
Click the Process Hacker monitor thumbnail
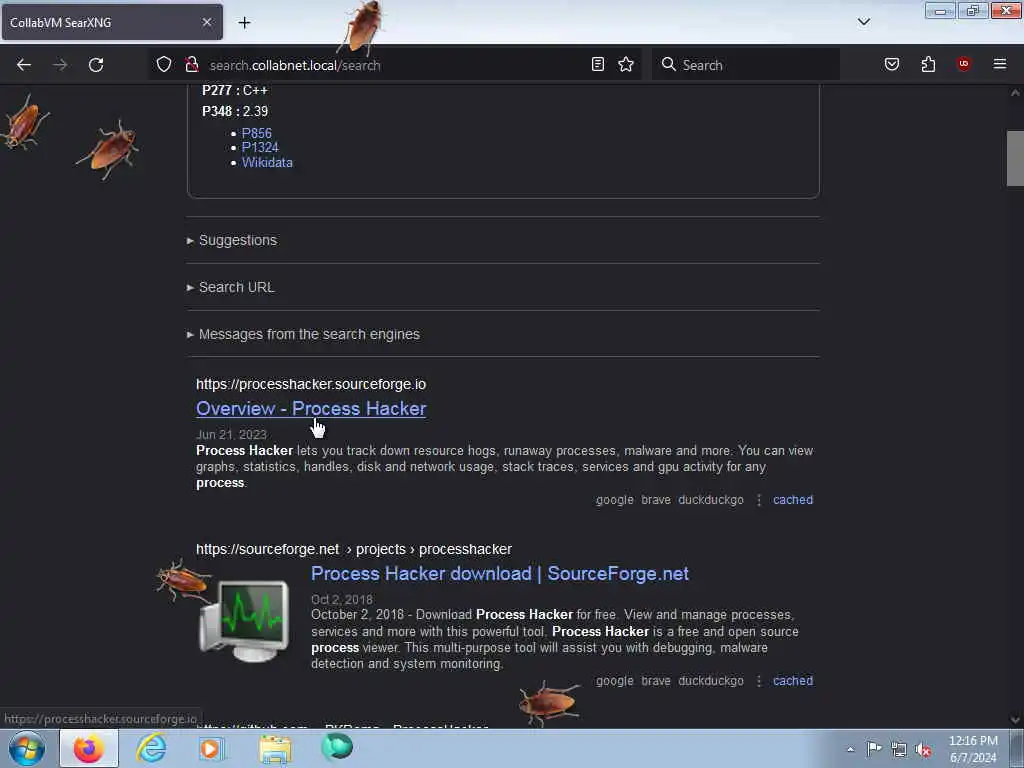pyautogui.click(x=244, y=620)
